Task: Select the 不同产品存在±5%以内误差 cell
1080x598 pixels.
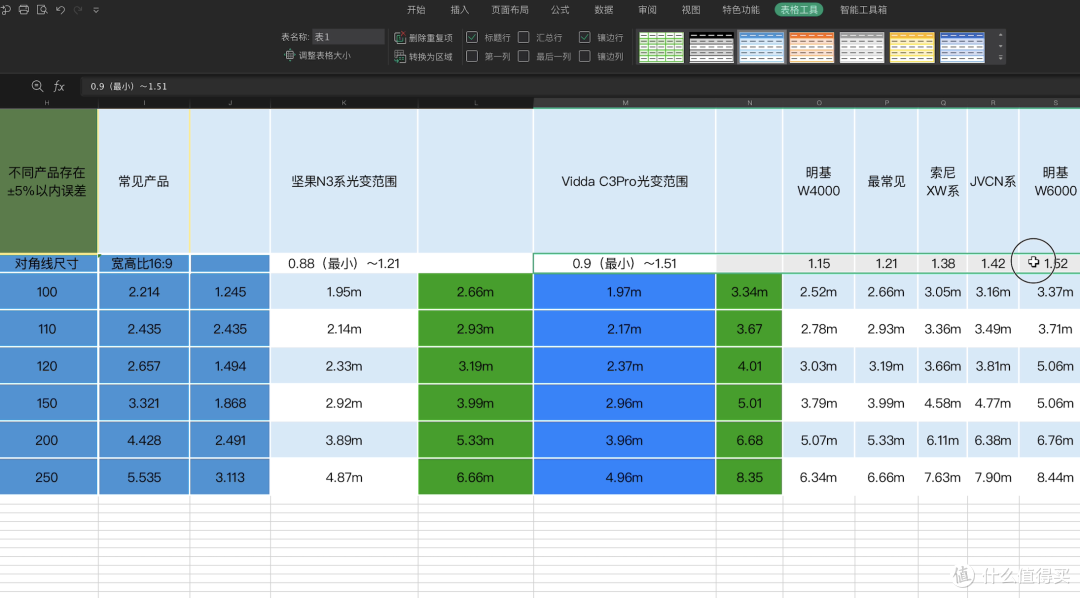Action: (48, 181)
